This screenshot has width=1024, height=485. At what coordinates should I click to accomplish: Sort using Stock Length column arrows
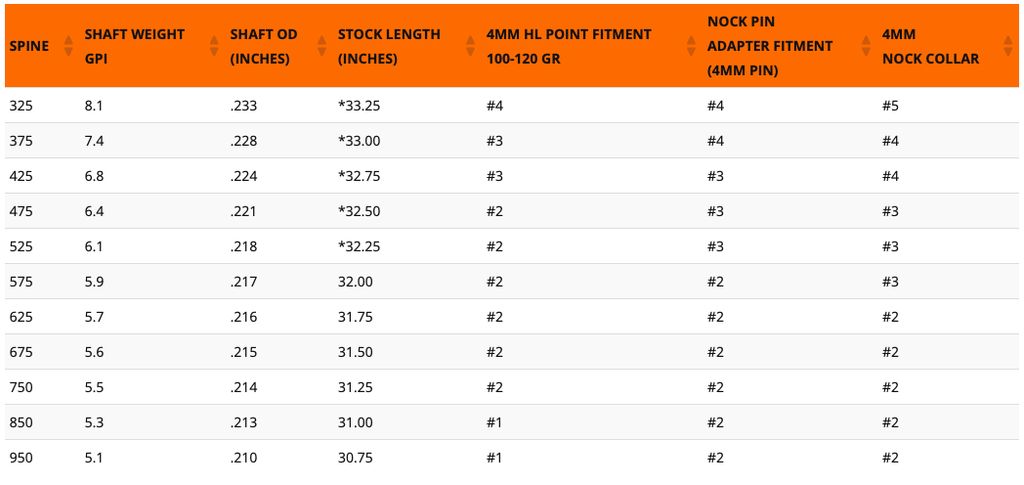click(470, 46)
